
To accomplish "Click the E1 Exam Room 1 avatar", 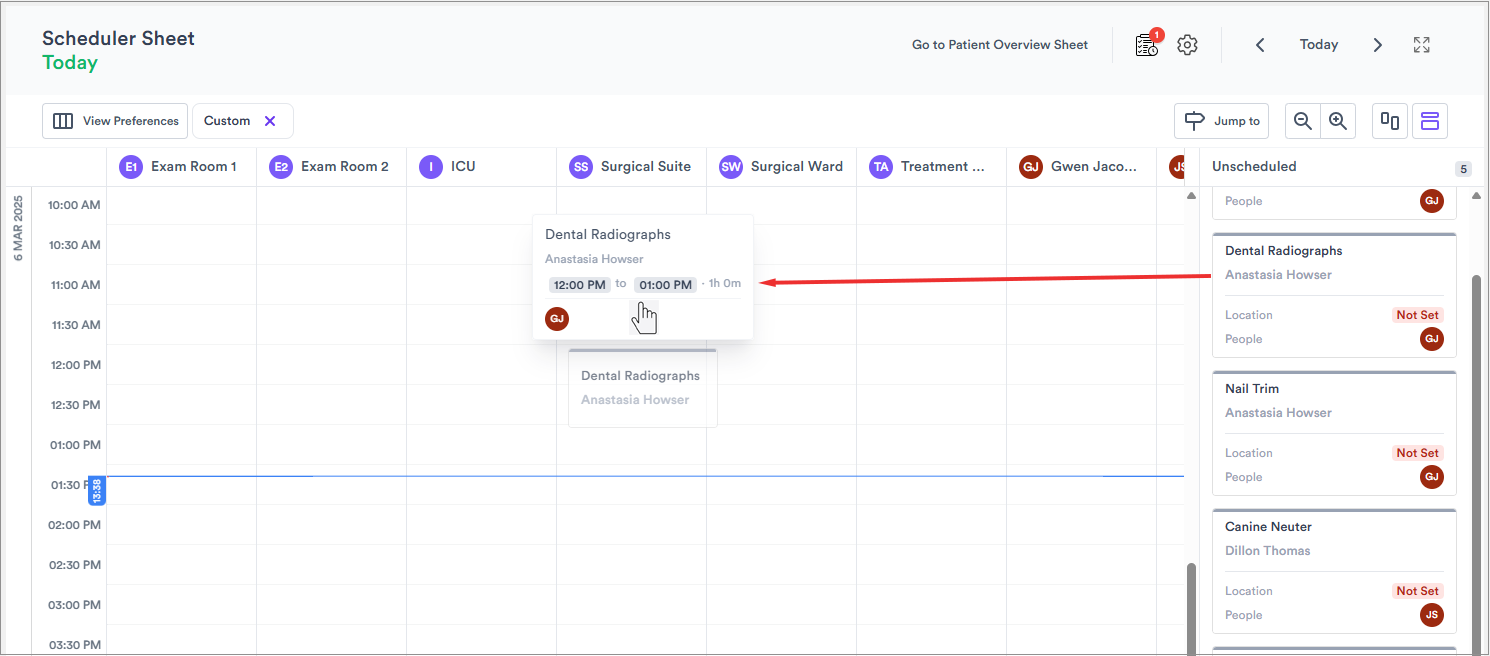I will pyautogui.click(x=131, y=167).
